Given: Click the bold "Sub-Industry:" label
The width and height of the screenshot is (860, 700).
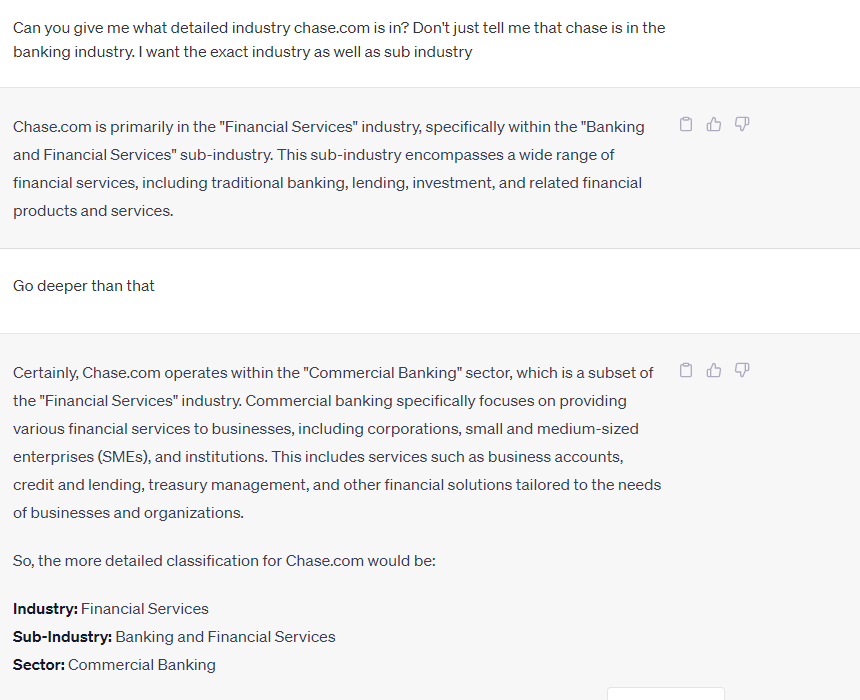Looking at the screenshot, I should 62,637.
